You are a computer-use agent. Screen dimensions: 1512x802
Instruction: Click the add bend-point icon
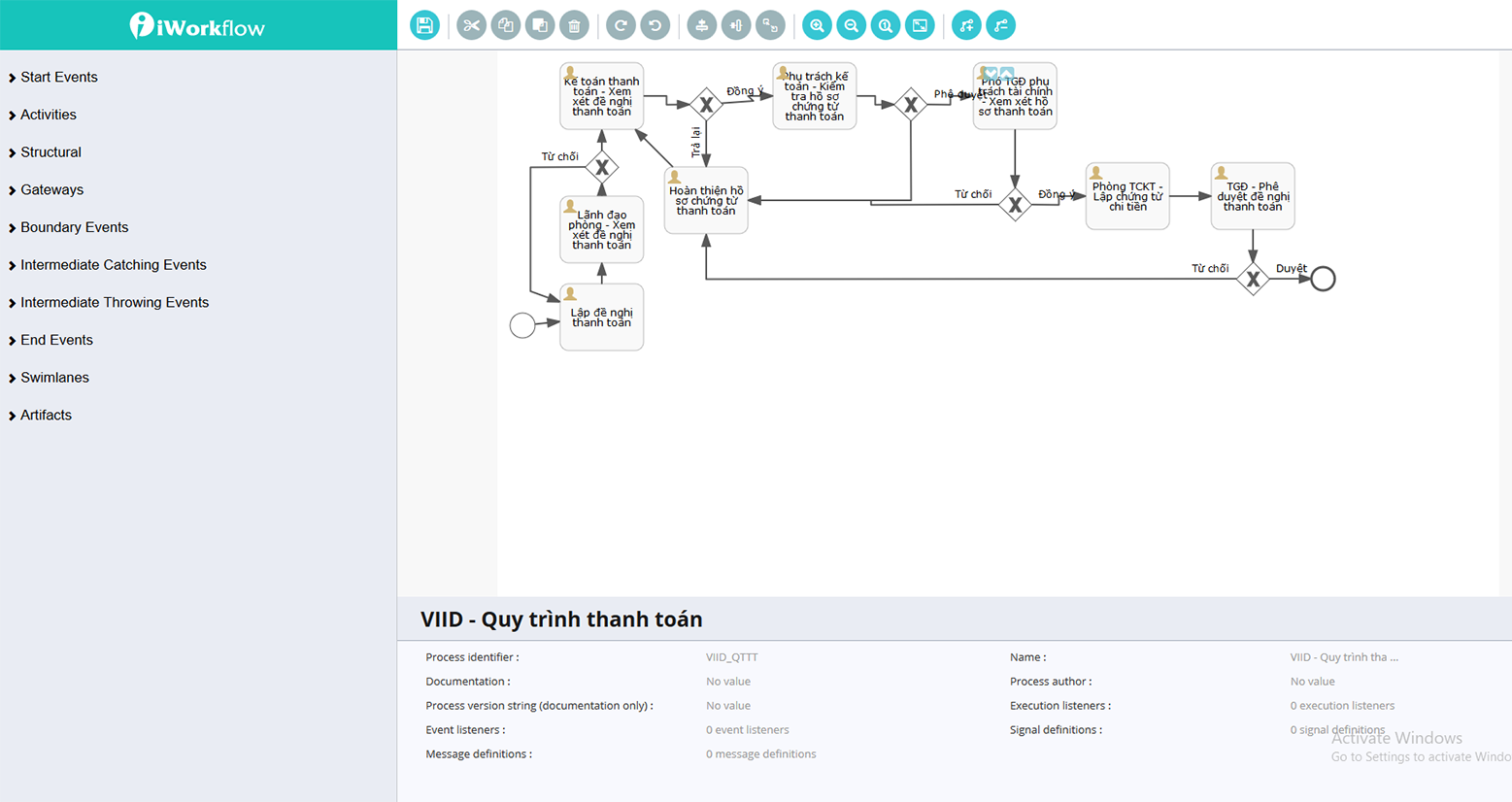click(966, 25)
